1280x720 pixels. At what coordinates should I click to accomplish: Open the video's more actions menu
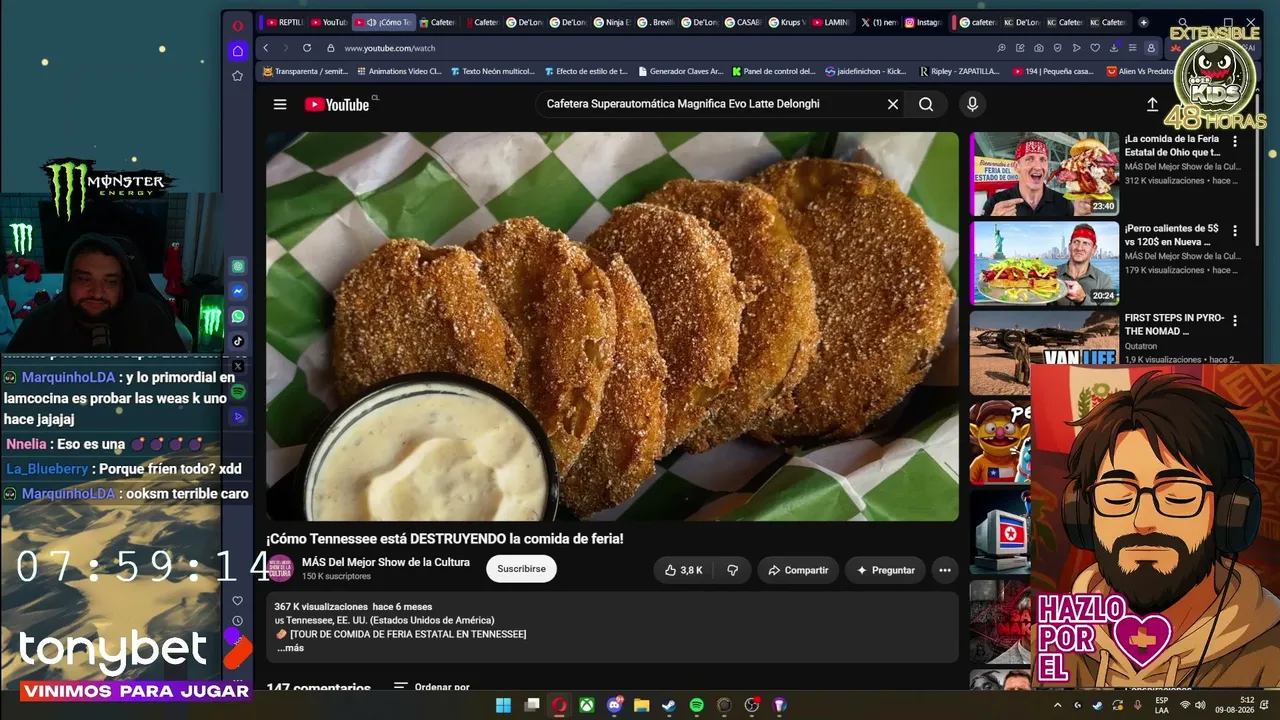click(x=945, y=570)
